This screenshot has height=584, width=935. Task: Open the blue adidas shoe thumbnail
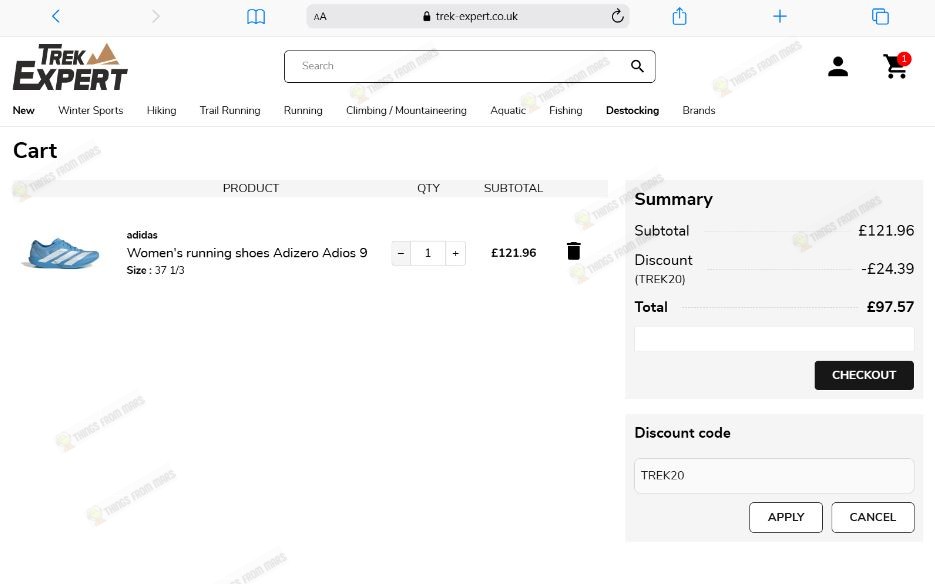(x=61, y=253)
